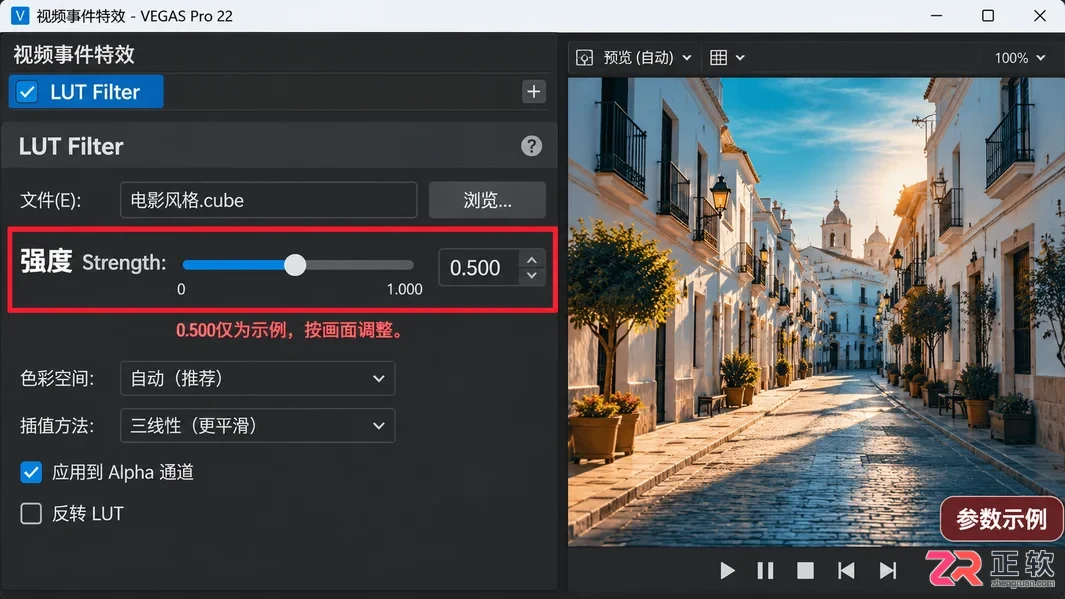
Task: Increase Strength value with up arrow
Action: [x=532, y=259]
